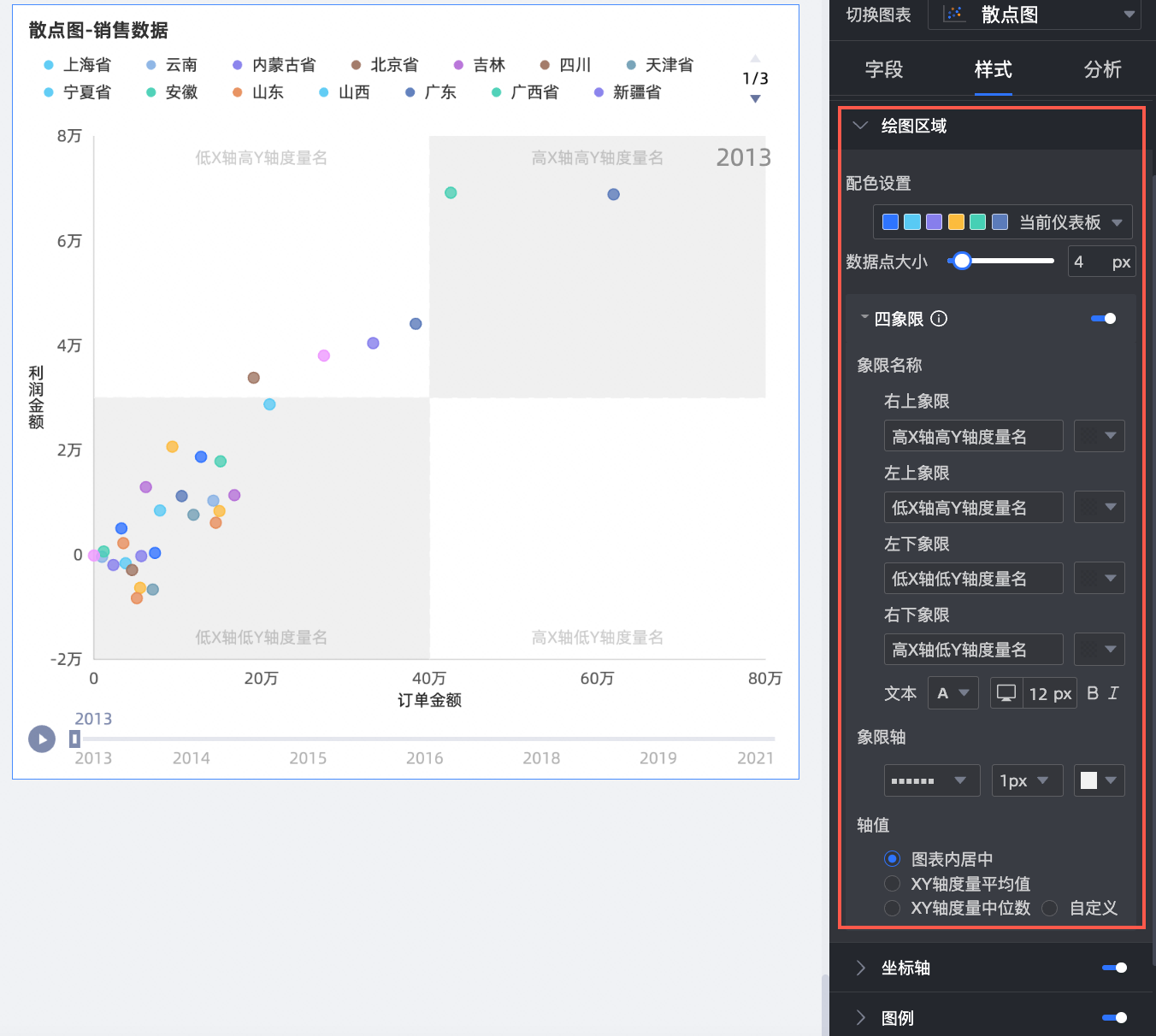1156x1036 pixels.
Task: Switch to the 分析 tab
Action: coord(1103,69)
